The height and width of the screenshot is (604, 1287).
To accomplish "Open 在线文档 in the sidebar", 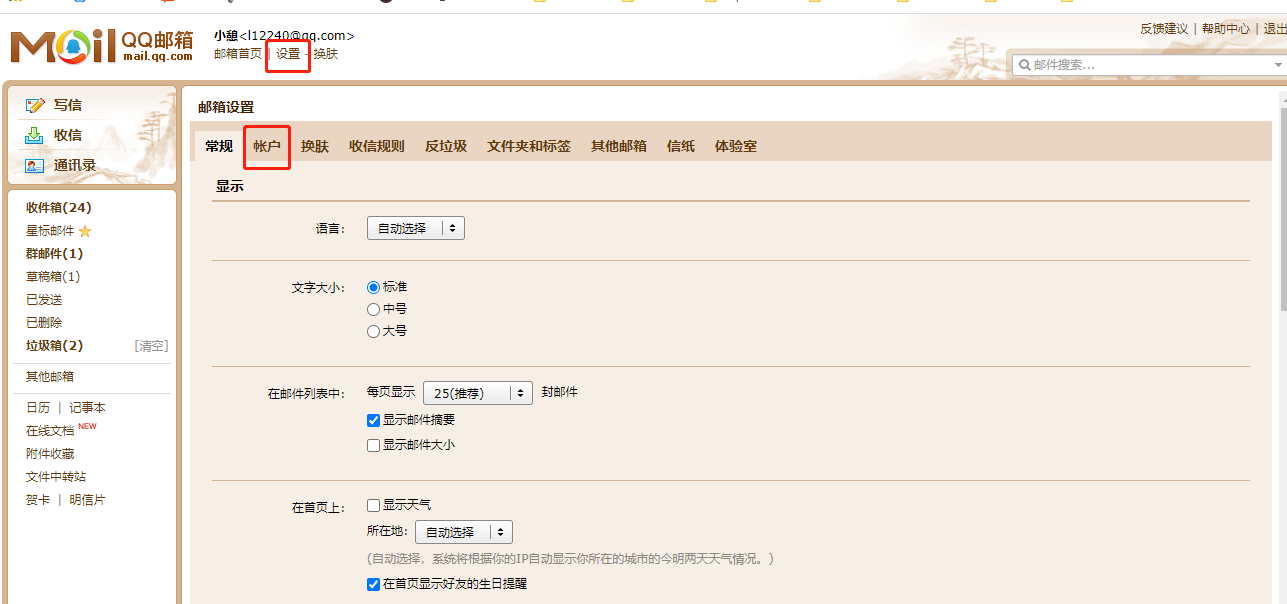I will coord(50,431).
